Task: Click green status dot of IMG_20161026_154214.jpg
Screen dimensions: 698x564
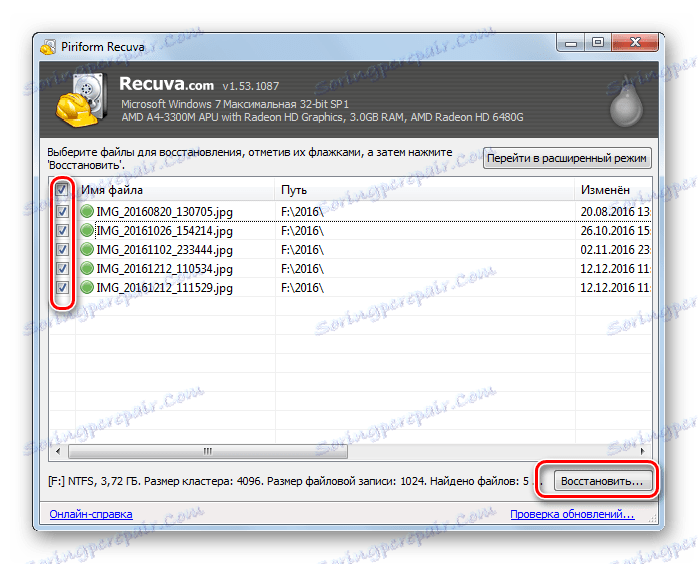Action: 87,230
